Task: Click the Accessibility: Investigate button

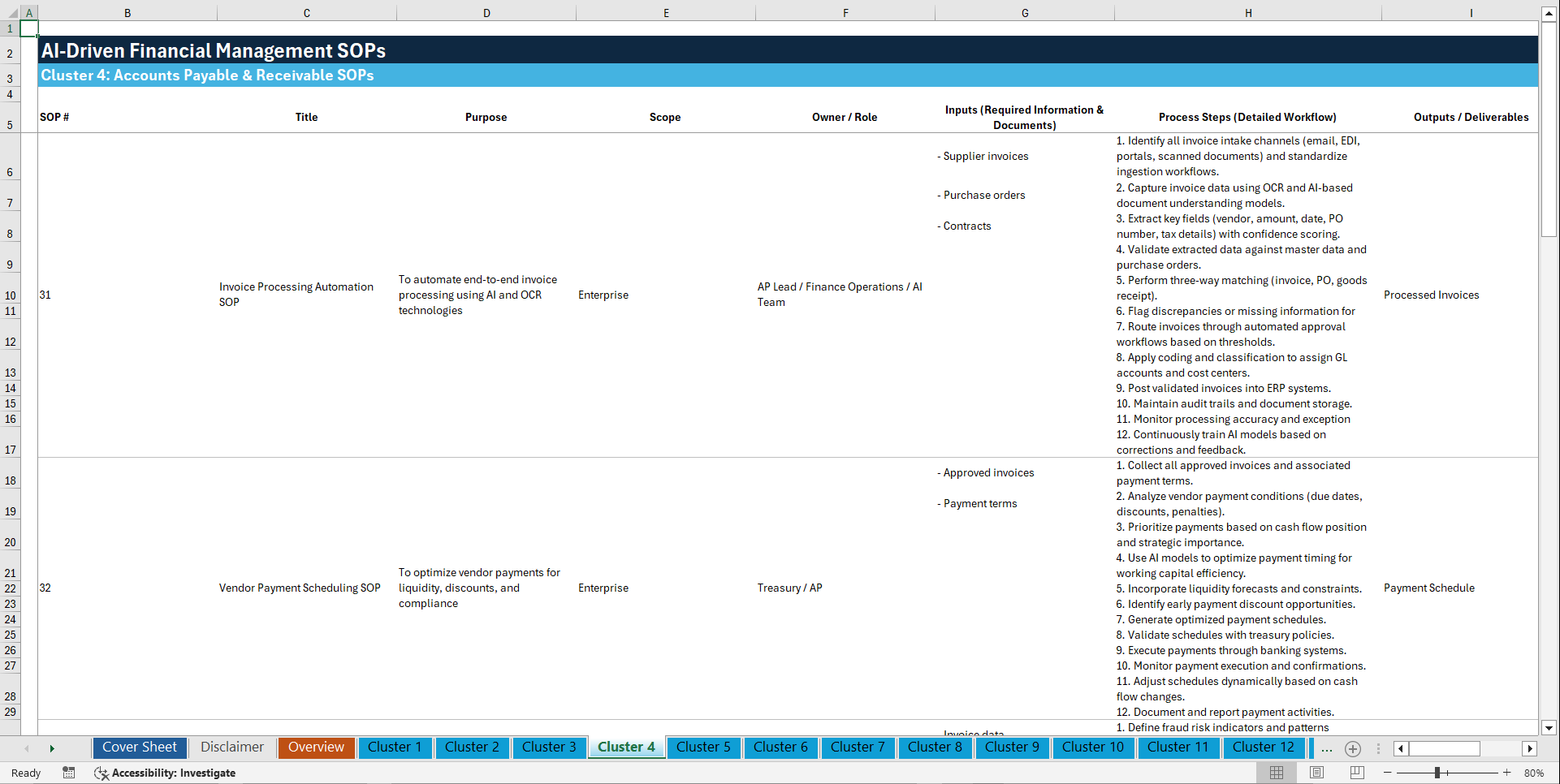Action: [166, 773]
